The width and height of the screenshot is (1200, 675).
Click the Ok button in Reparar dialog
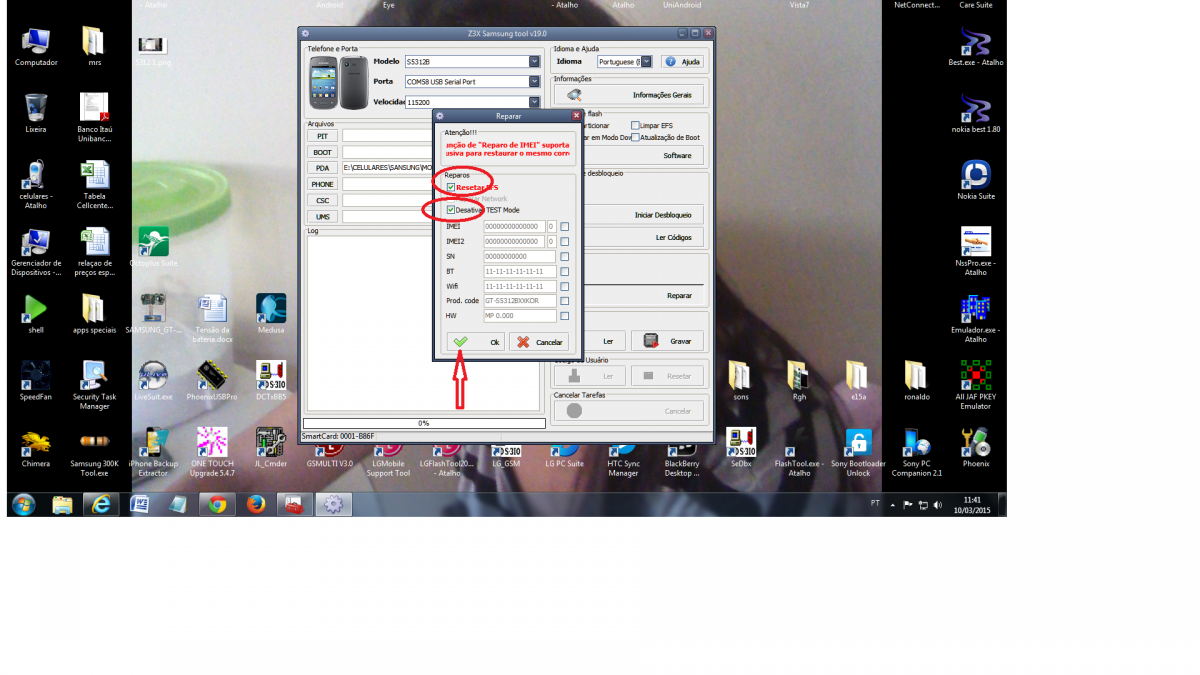point(475,342)
